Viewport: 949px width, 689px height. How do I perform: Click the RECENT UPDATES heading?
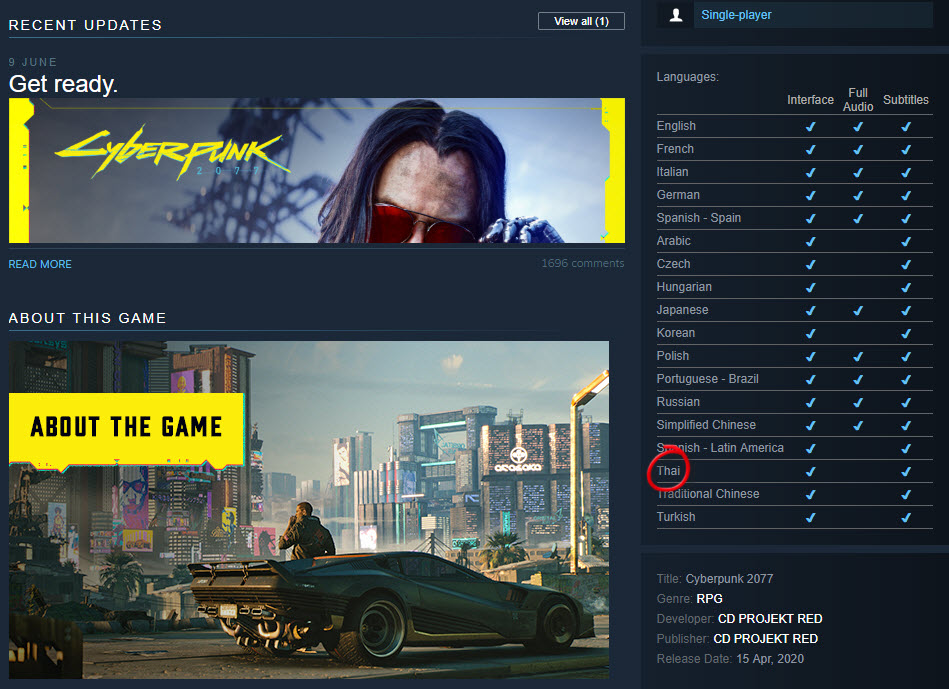[x=85, y=25]
